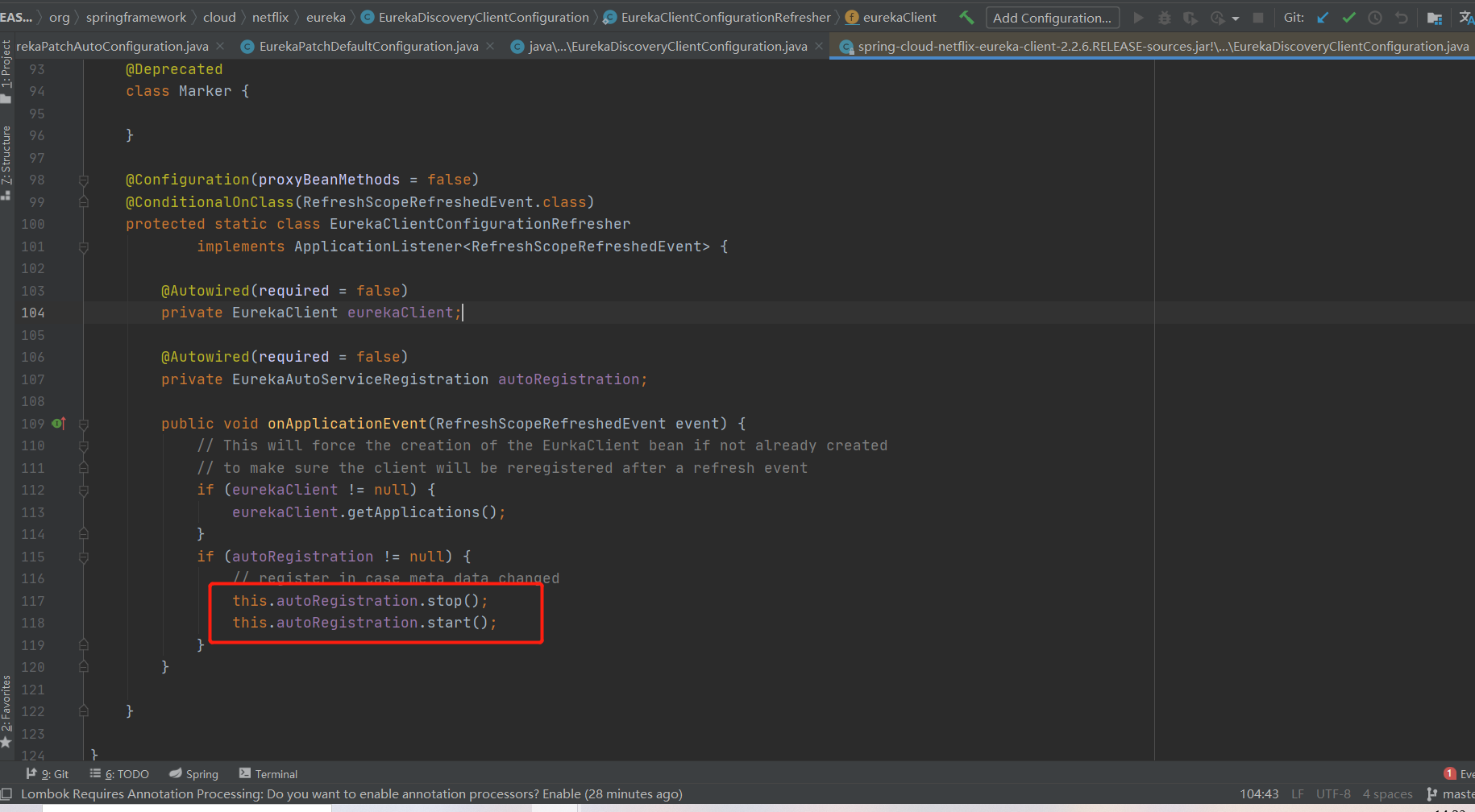Viewport: 1475px width, 812px height.
Task: Open the Spring tool window
Action: [x=193, y=774]
